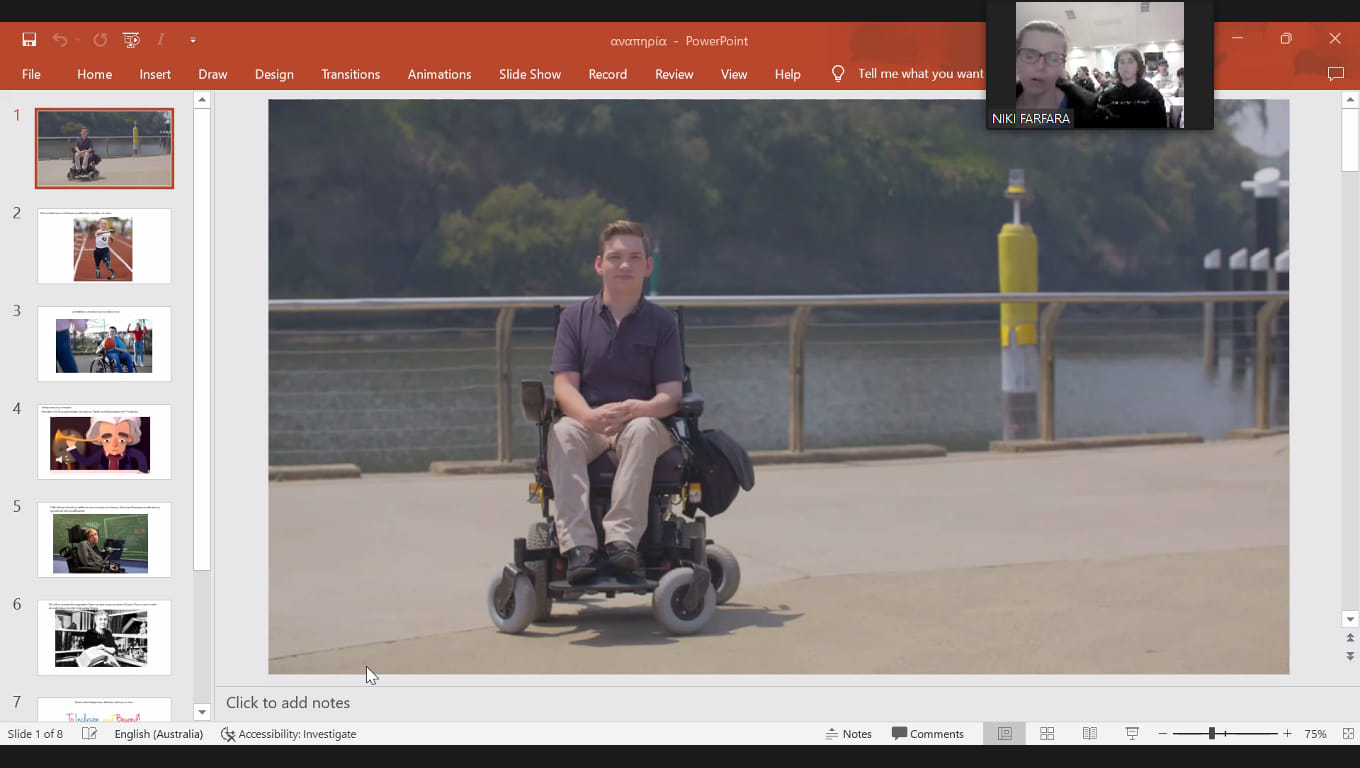This screenshot has width=1360, height=768.
Task: Toggle Normal view button in status bar
Action: pos(1004,734)
